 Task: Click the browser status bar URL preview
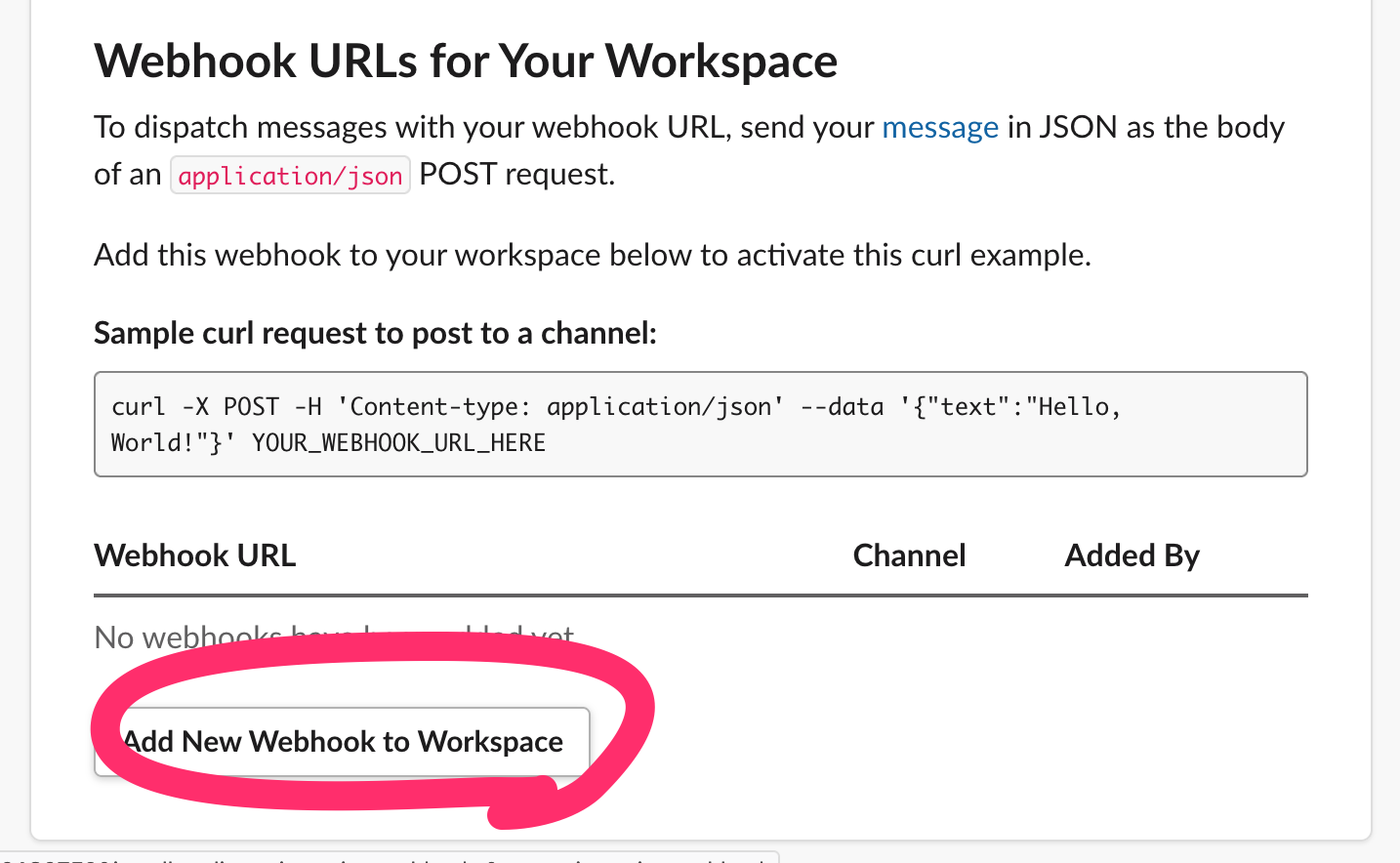point(391,858)
